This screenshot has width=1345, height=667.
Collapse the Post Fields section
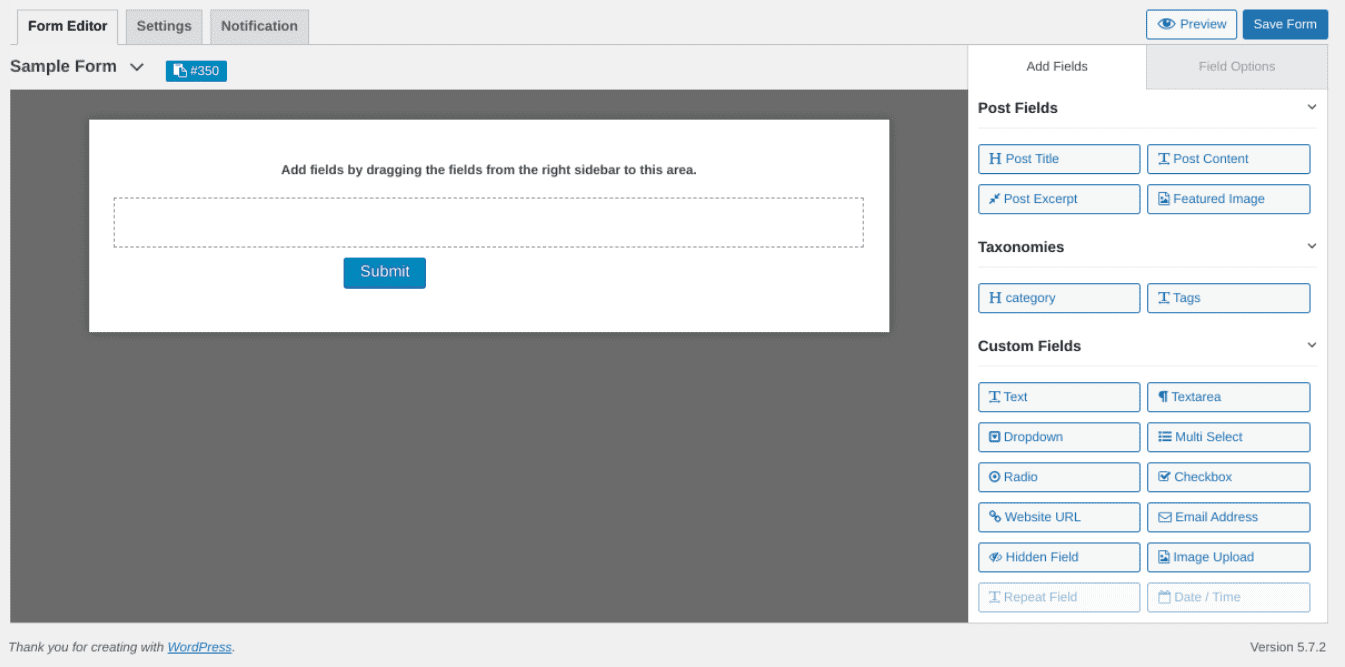[x=1311, y=107]
